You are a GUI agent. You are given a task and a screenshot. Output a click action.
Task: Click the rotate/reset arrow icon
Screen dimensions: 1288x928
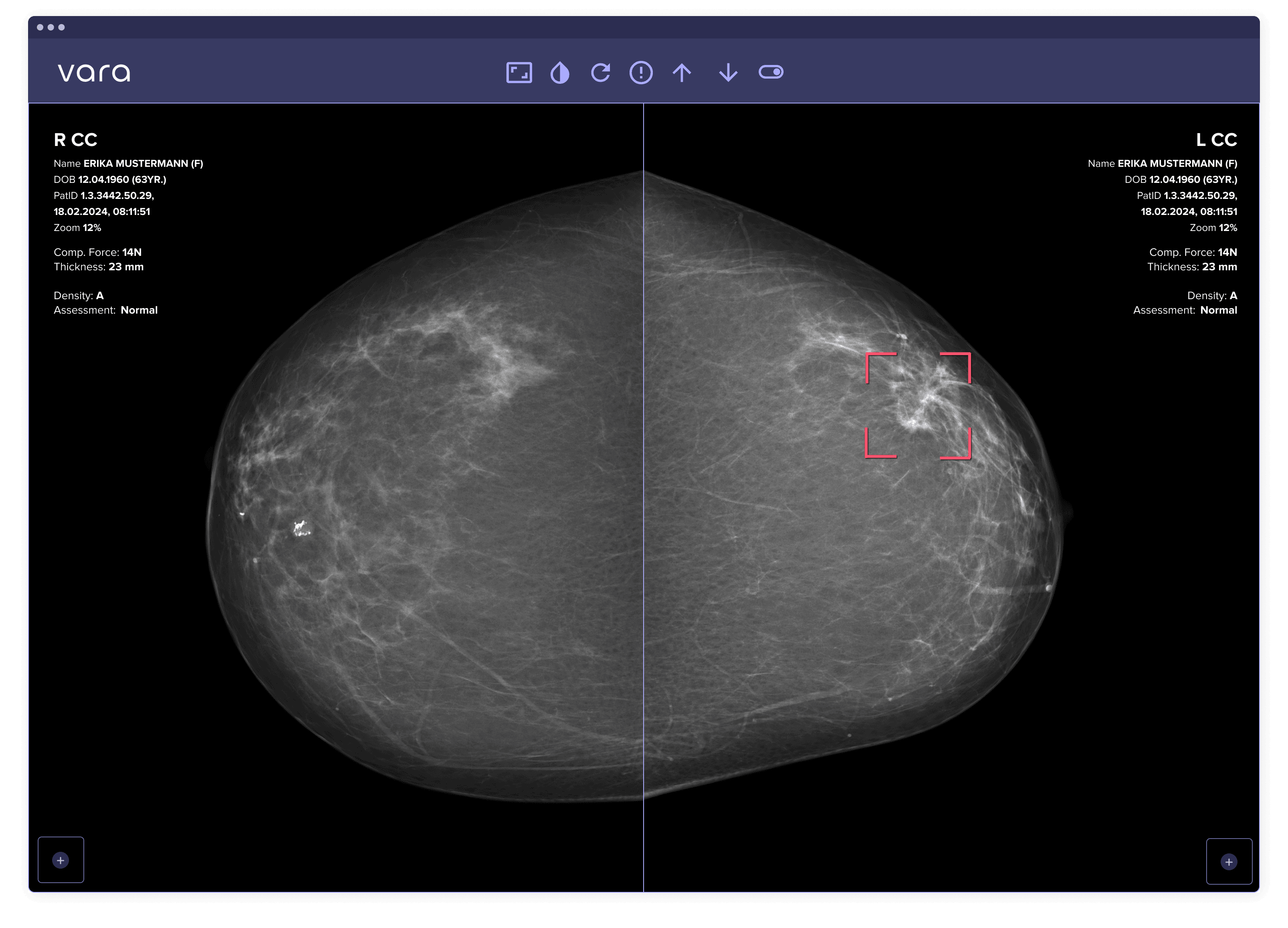pos(600,73)
